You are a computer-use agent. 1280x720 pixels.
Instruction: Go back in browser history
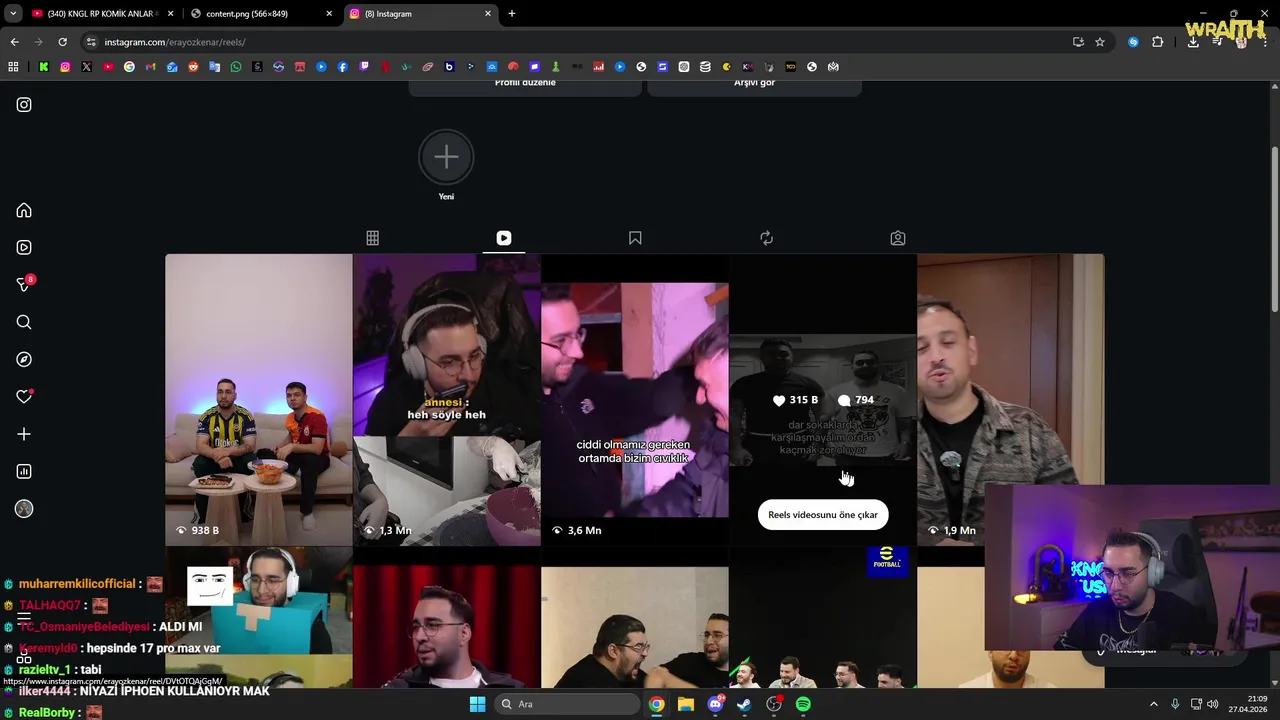14,42
